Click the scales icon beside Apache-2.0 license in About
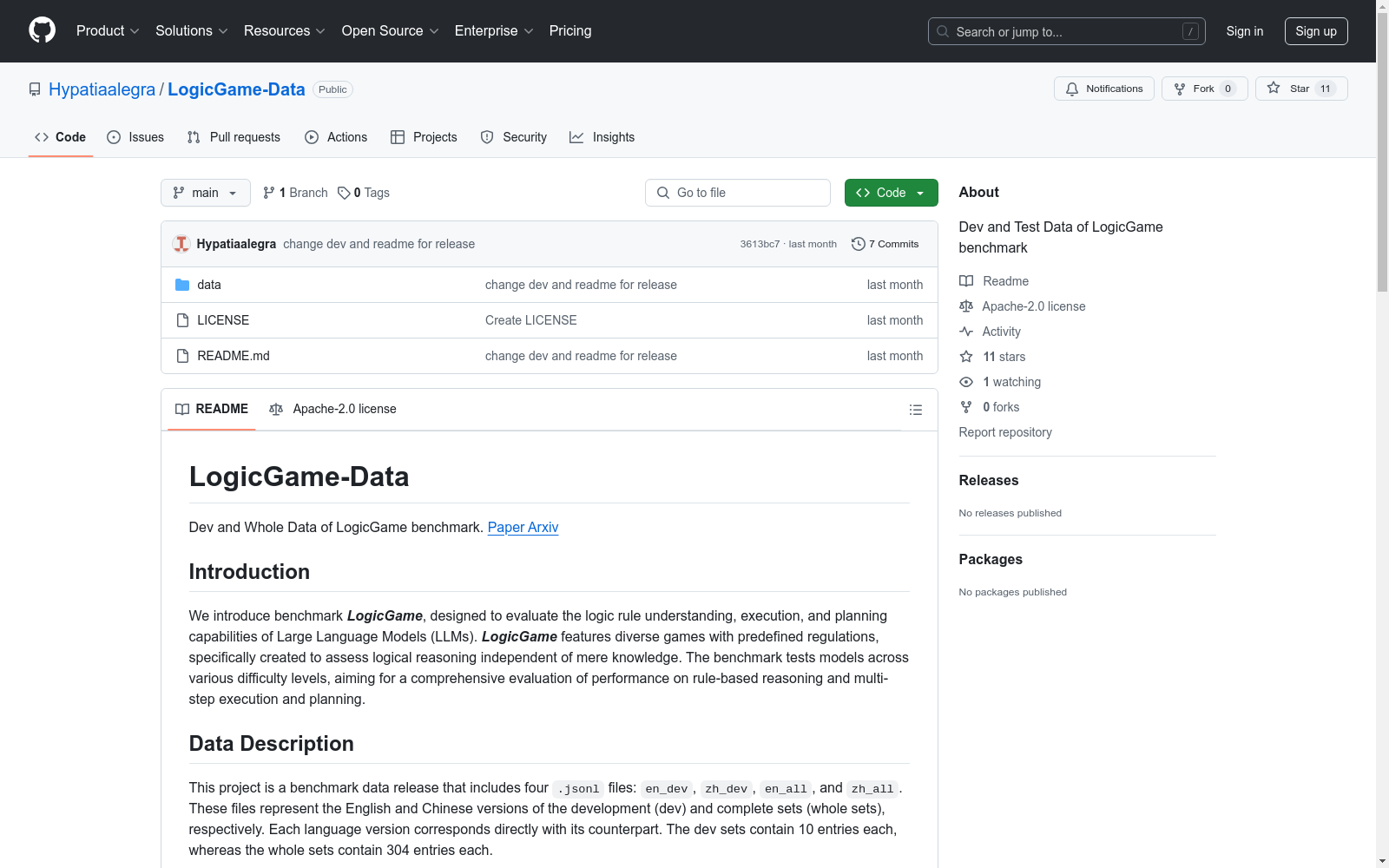 click(x=966, y=306)
